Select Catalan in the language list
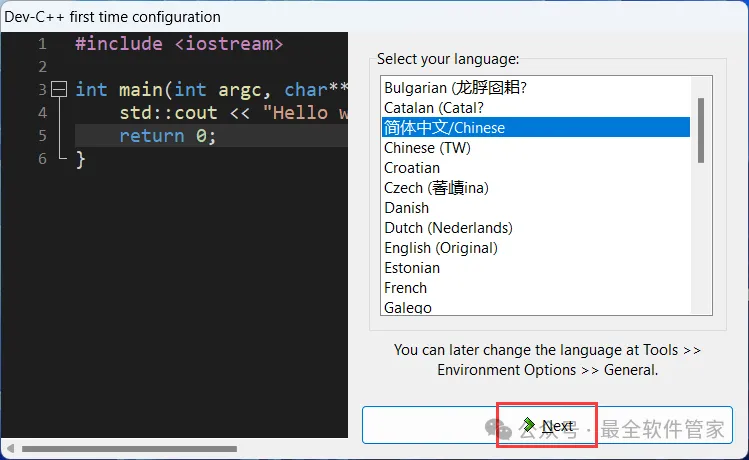Viewport: 749px width, 460px height. pyautogui.click(x=535, y=108)
